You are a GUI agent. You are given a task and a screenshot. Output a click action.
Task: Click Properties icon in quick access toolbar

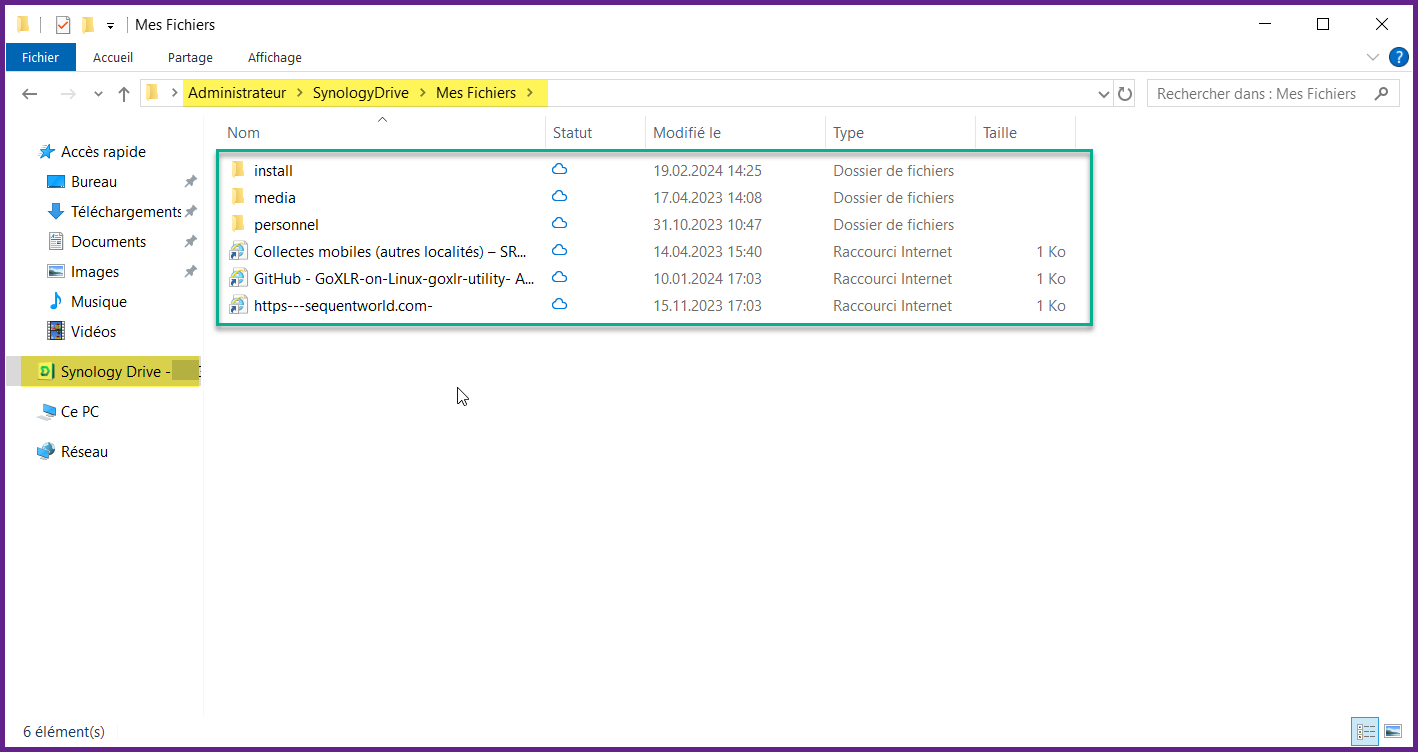[x=63, y=25]
